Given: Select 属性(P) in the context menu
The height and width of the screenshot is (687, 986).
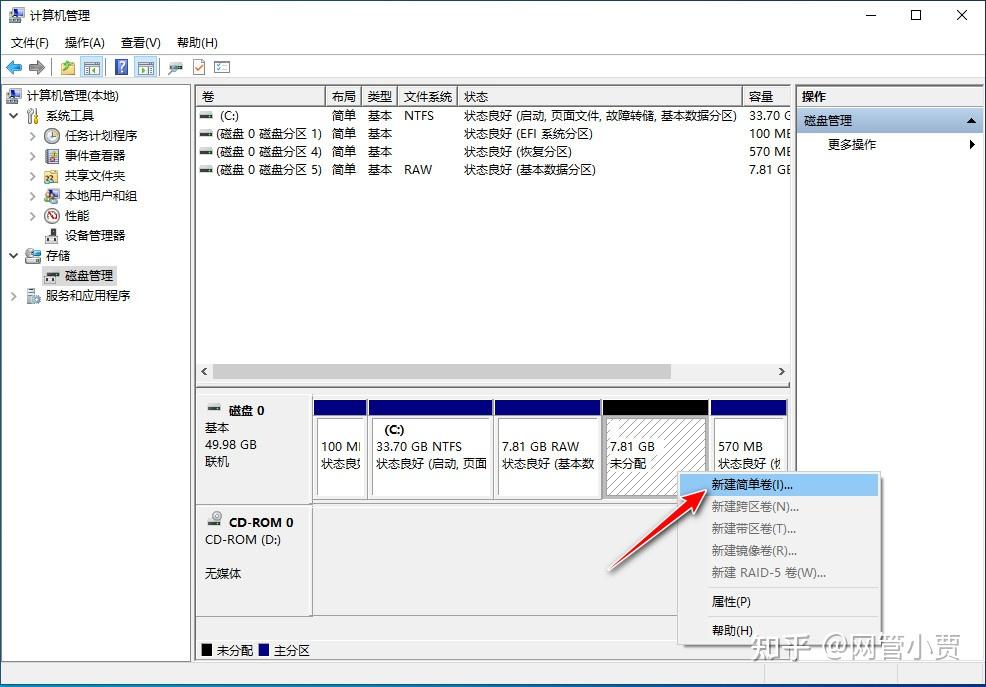Looking at the screenshot, I should click(x=730, y=602).
